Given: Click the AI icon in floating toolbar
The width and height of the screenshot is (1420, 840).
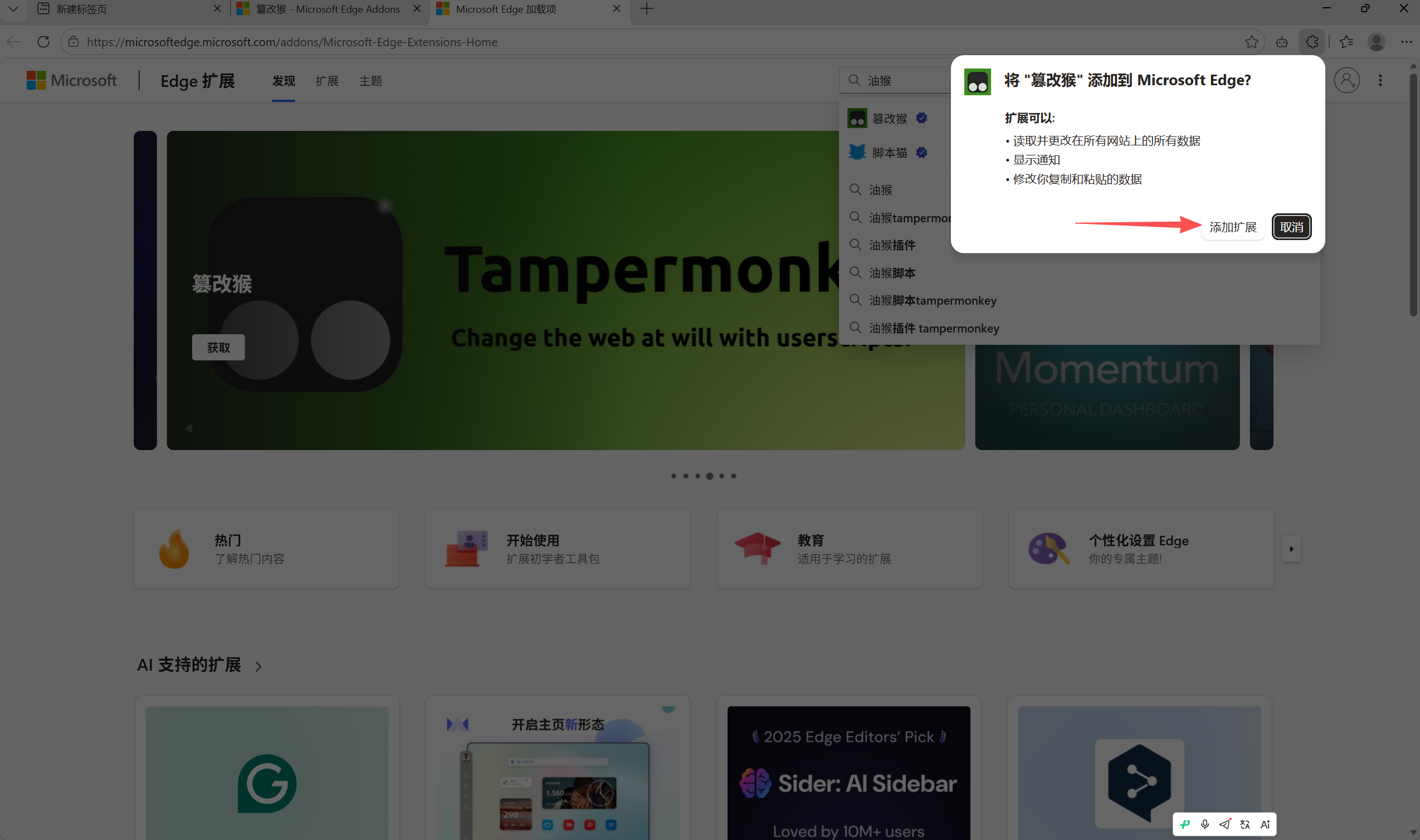Looking at the screenshot, I should tap(1265, 824).
